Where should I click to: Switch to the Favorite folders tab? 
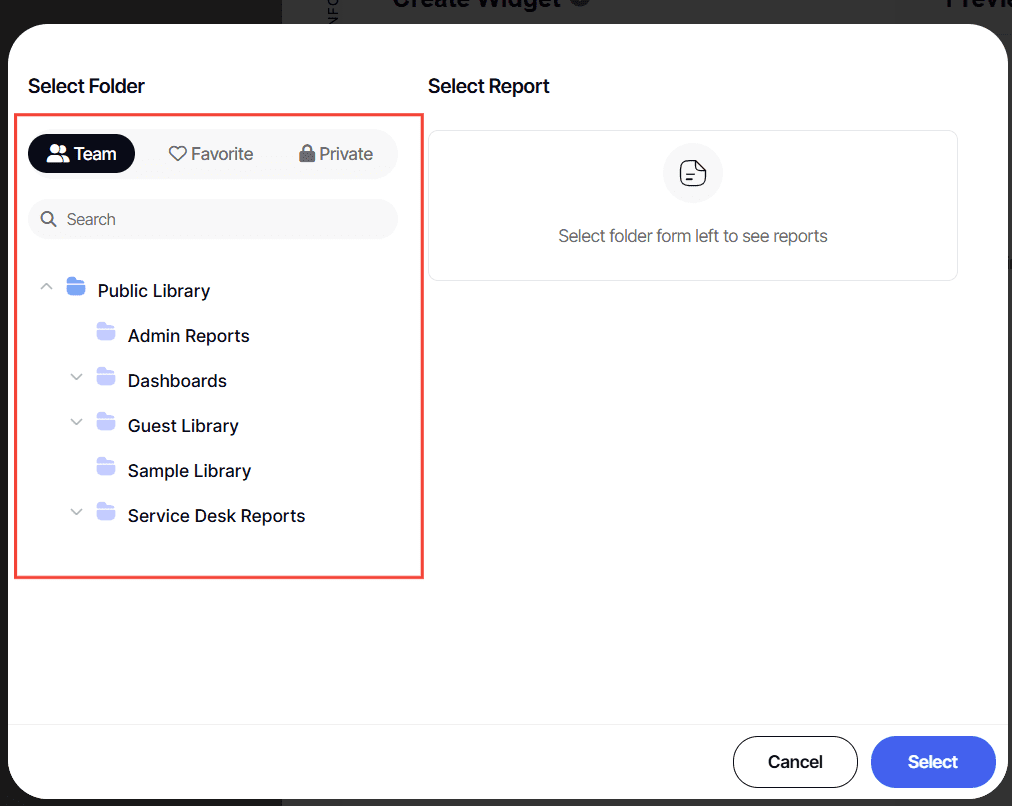point(211,154)
